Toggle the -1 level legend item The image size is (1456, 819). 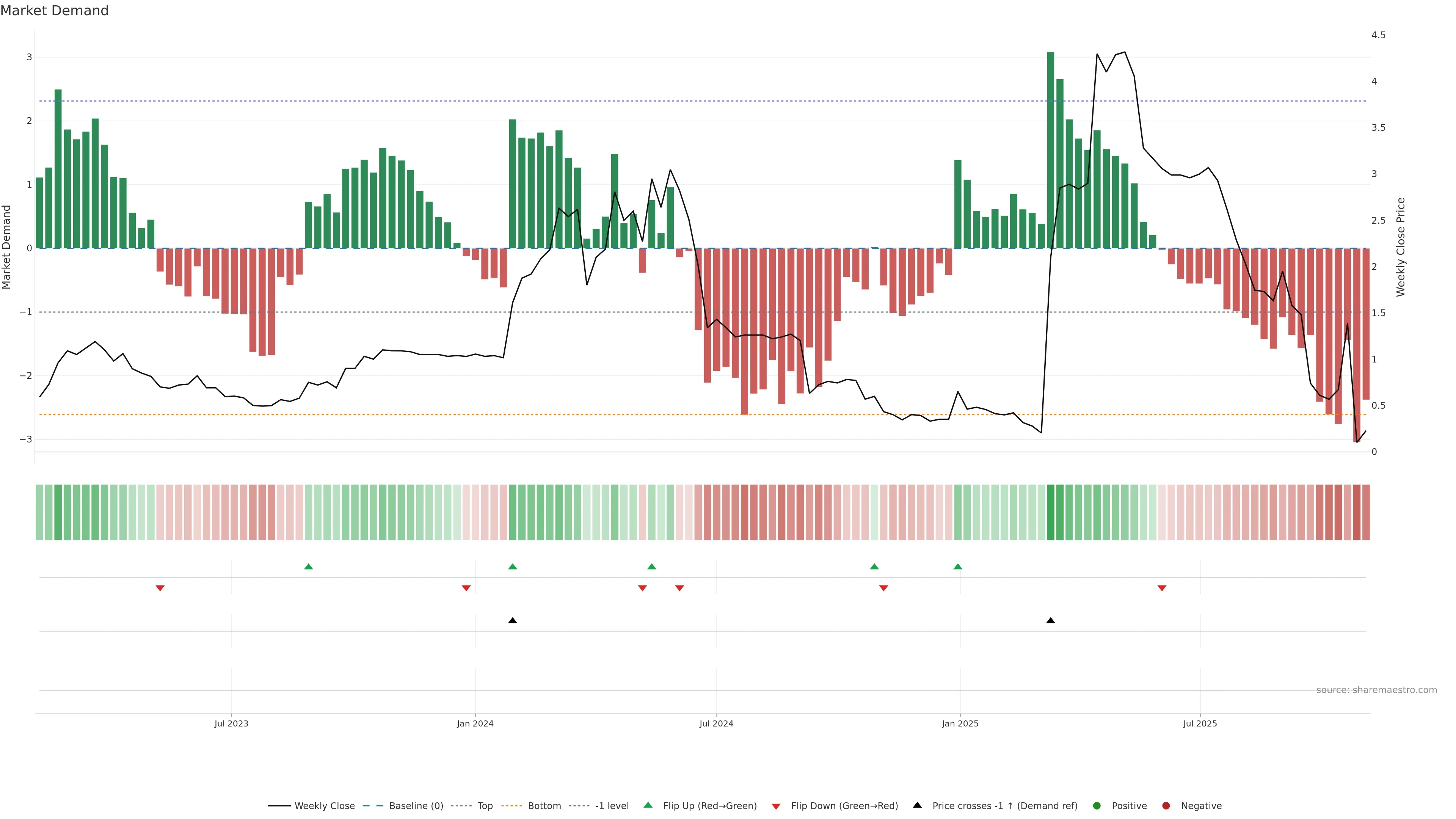click(x=612, y=805)
